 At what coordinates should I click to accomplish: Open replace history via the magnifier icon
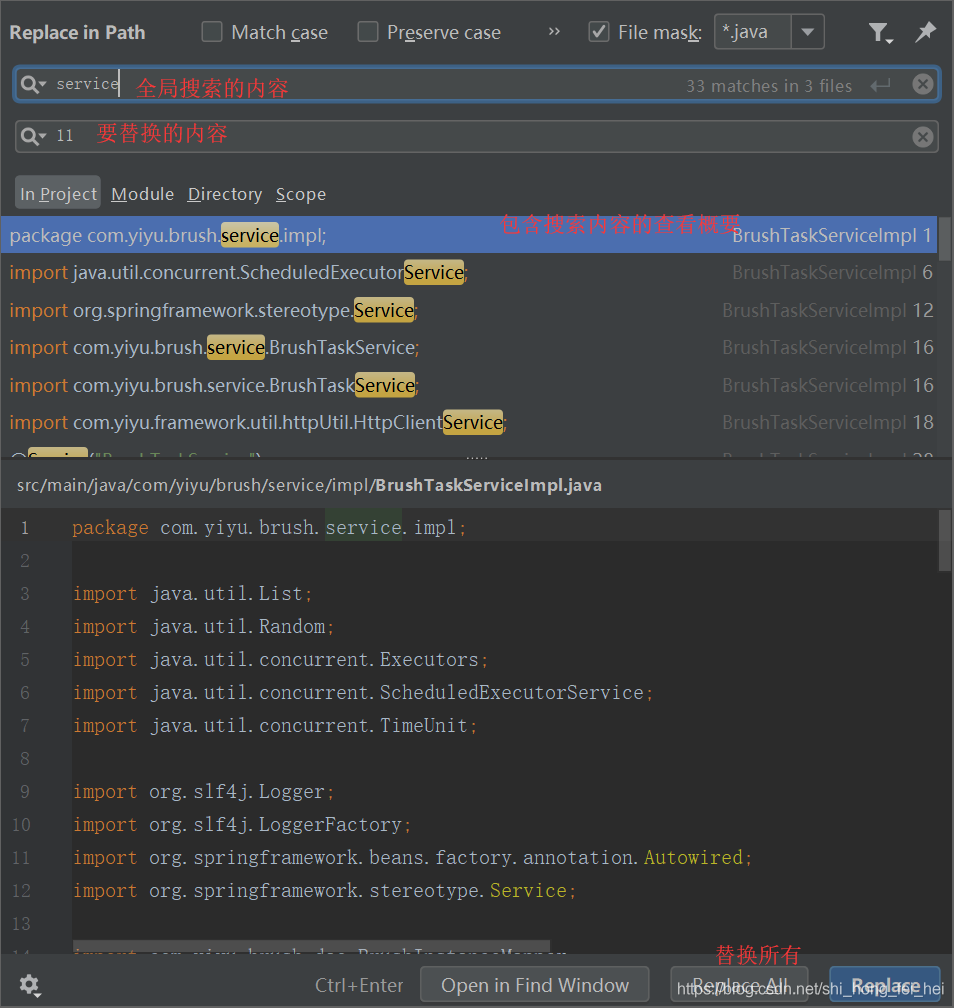34,135
